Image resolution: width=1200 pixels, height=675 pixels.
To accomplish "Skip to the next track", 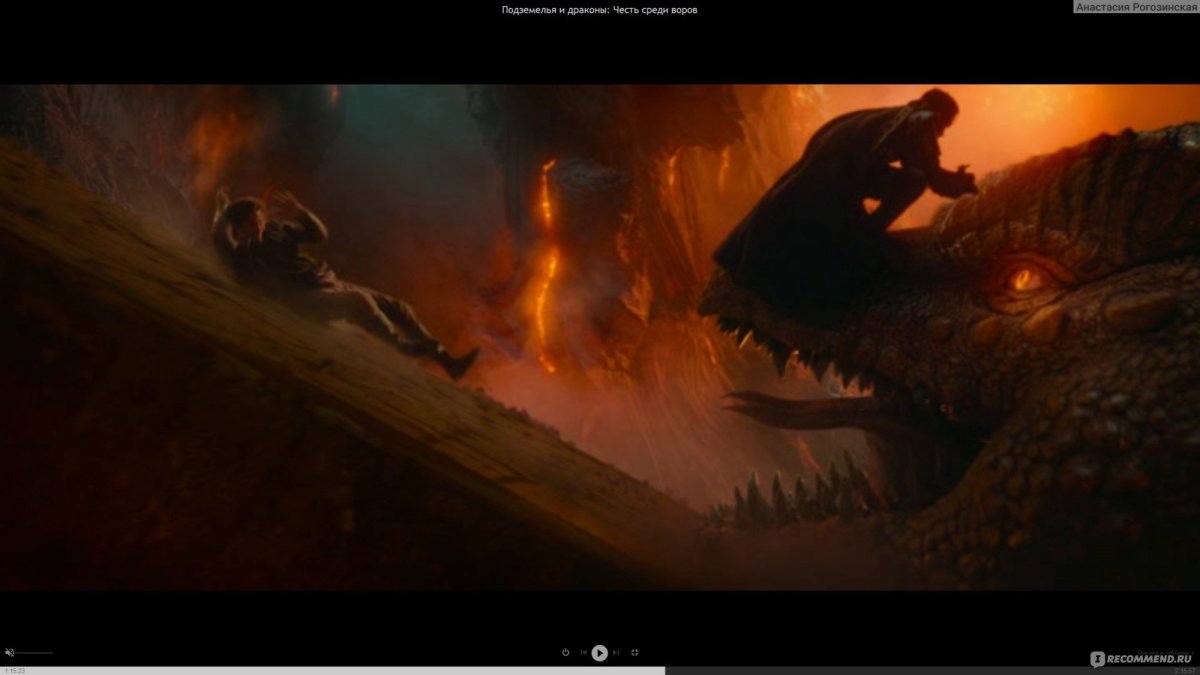I will (x=616, y=653).
